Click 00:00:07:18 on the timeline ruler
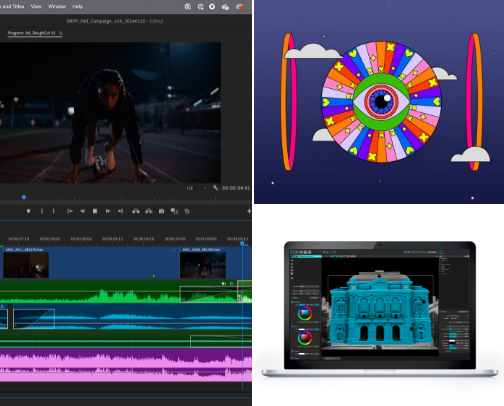The width and height of the screenshot is (504, 406). pos(19,239)
